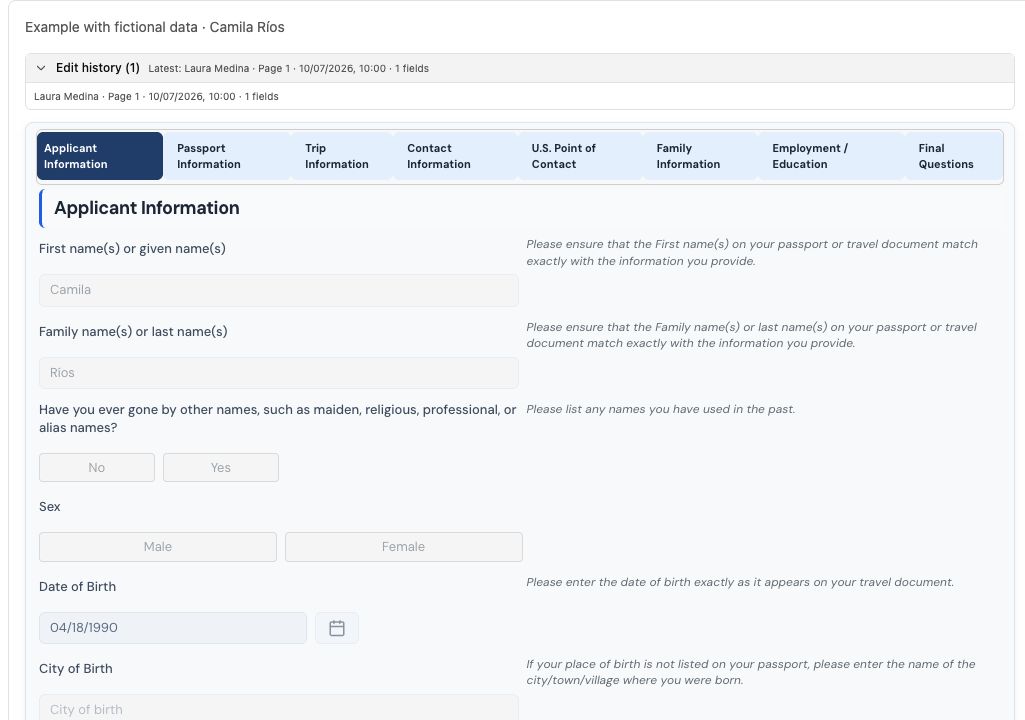Click the Family name input field
The width and height of the screenshot is (1025, 720).
tap(278, 373)
